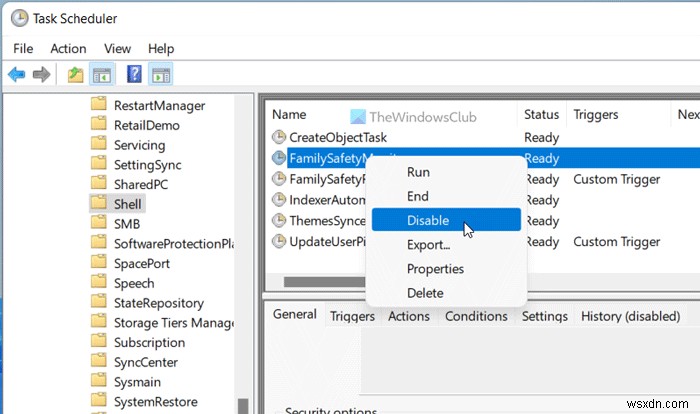
Task: Click the IndexerAutomatic task clock icon
Action: pyautogui.click(x=279, y=200)
